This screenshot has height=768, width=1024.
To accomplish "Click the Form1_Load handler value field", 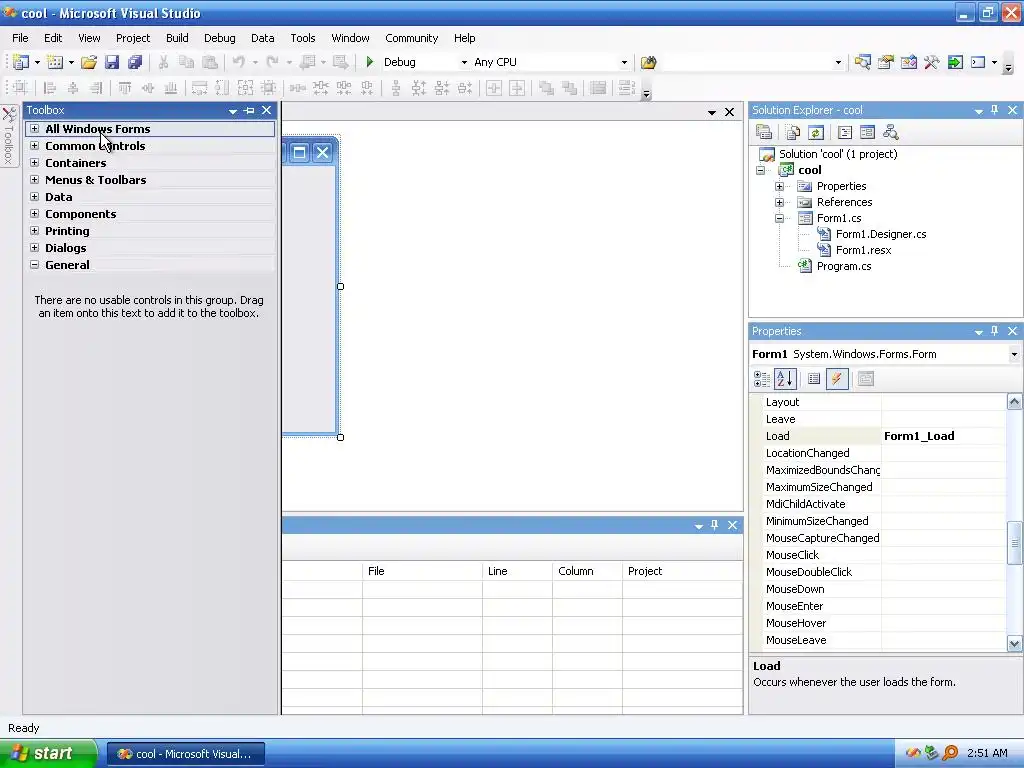I will point(943,436).
